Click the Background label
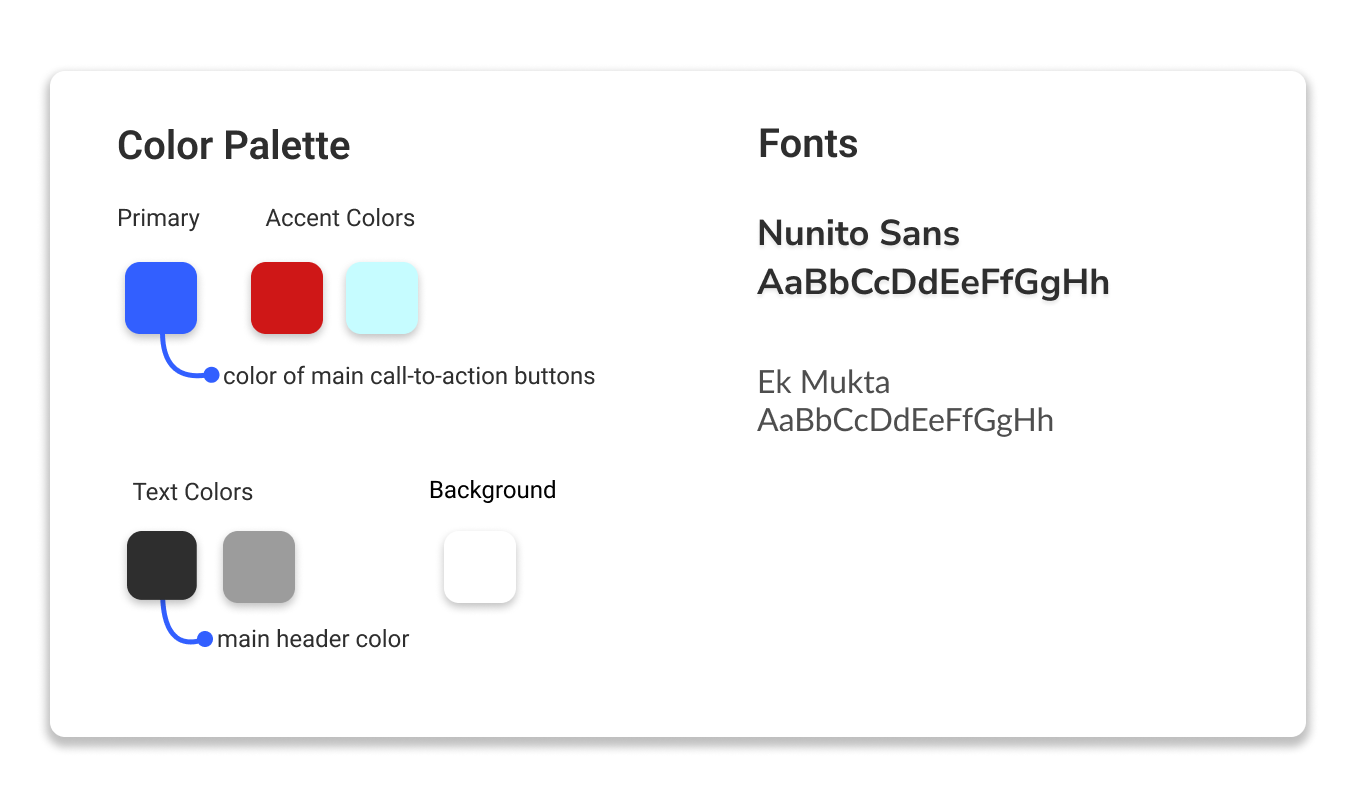This screenshot has height=801, width=1356. pyautogui.click(x=493, y=490)
